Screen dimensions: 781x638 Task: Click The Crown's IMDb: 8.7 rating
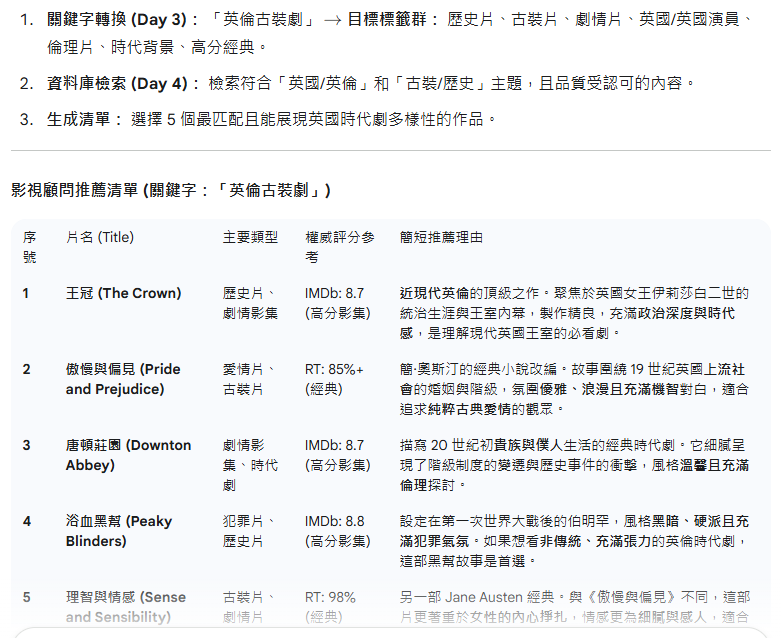(x=338, y=303)
